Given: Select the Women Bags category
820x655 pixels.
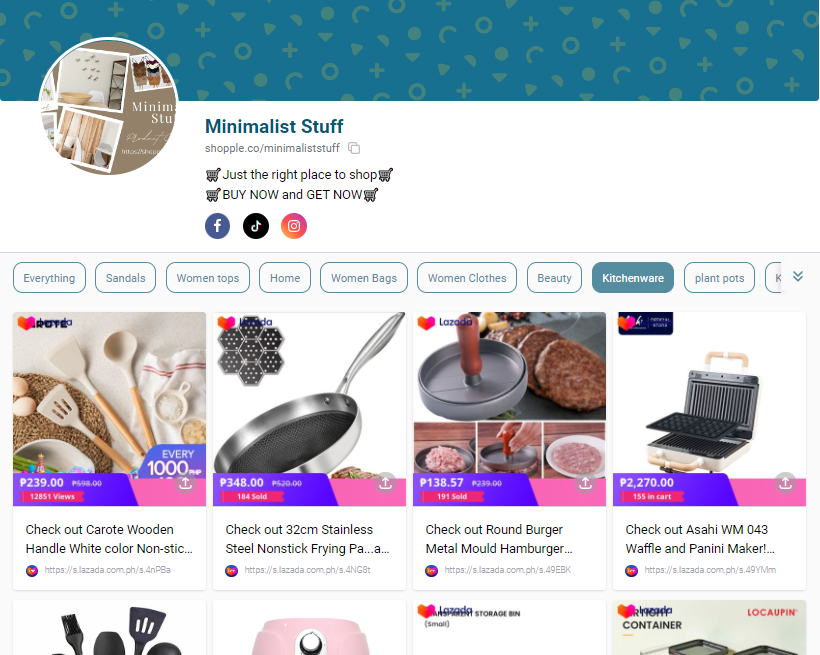Looking at the screenshot, I should (x=364, y=278).
